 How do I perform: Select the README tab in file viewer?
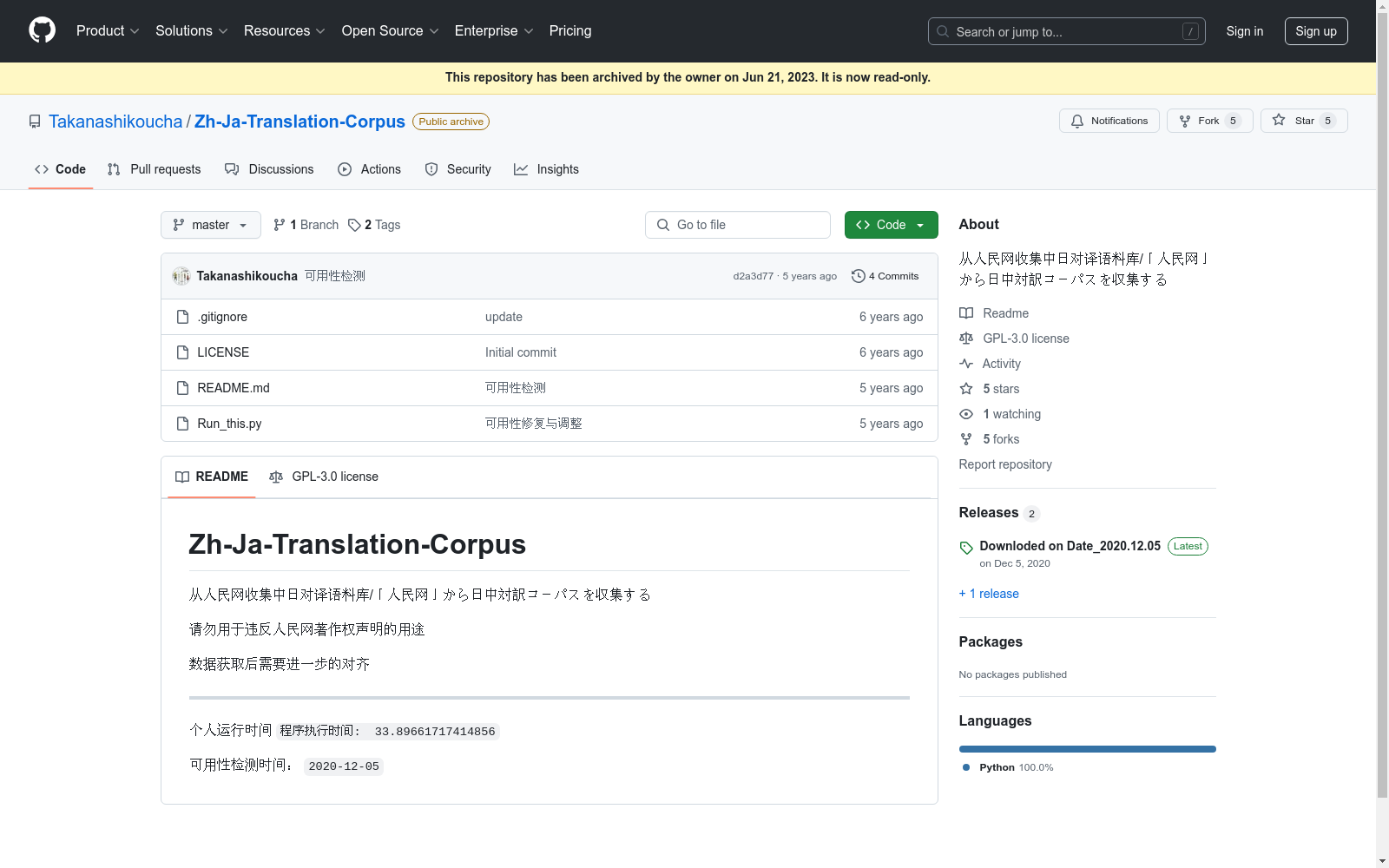[x=212, y=477]
